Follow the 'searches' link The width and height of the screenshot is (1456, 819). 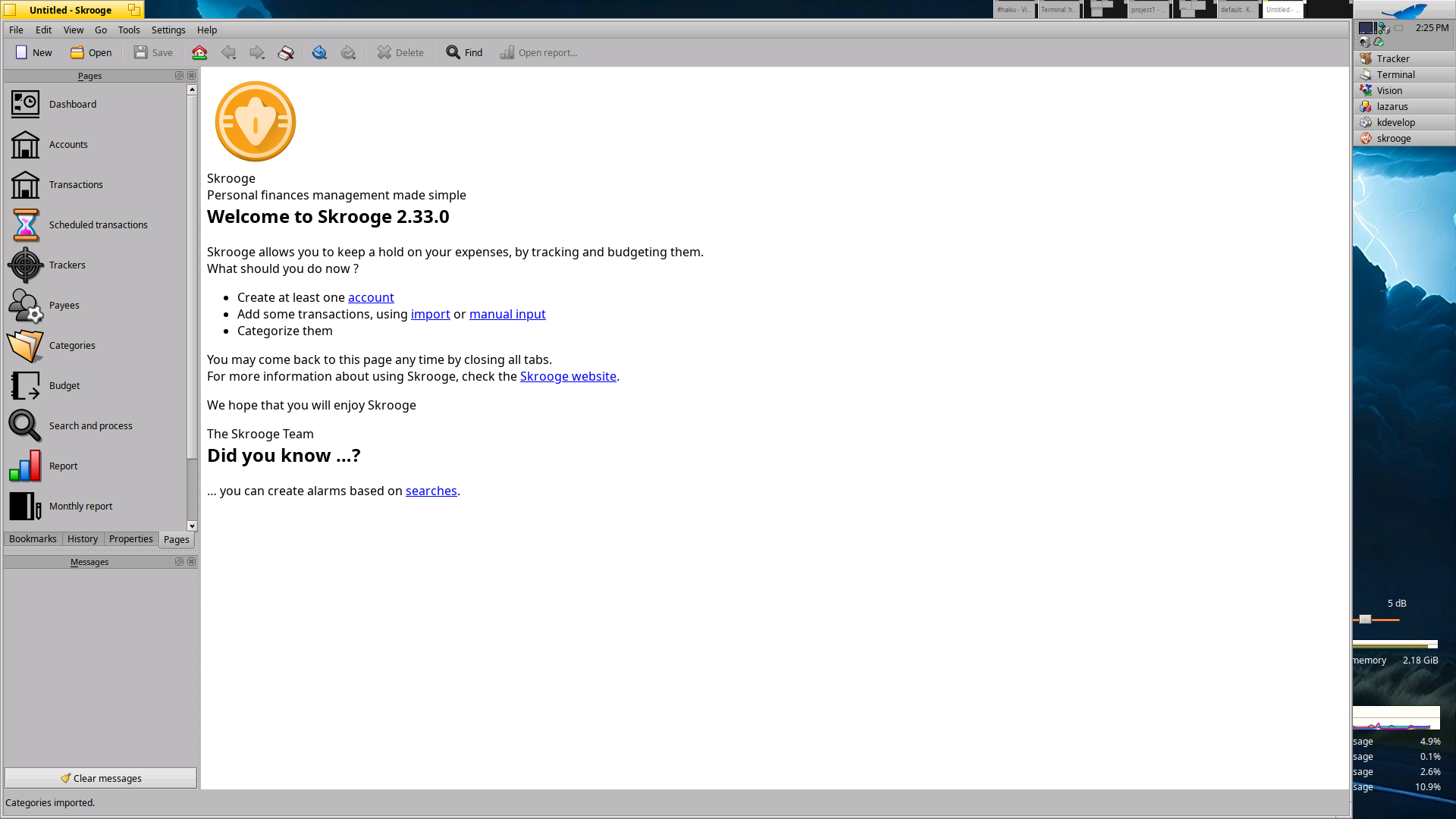point(431,491)
